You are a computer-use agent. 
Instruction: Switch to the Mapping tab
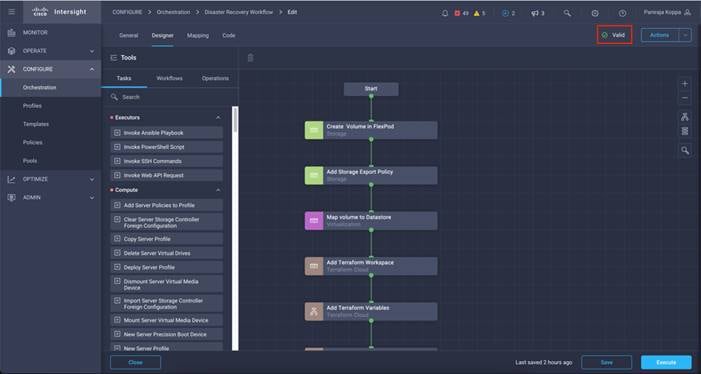(198, 35)
